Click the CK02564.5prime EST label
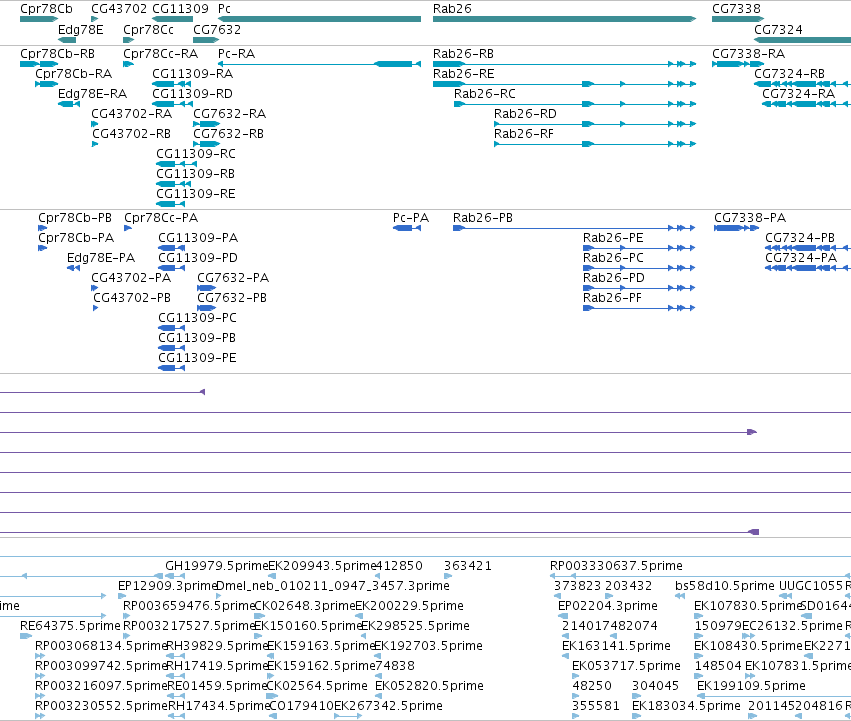 pos(317,686)
